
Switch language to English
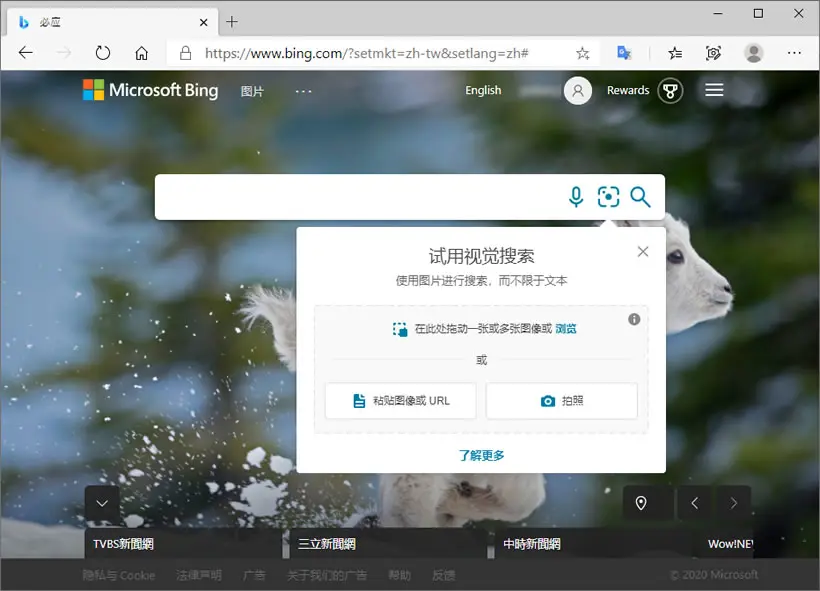pos(483,90)
